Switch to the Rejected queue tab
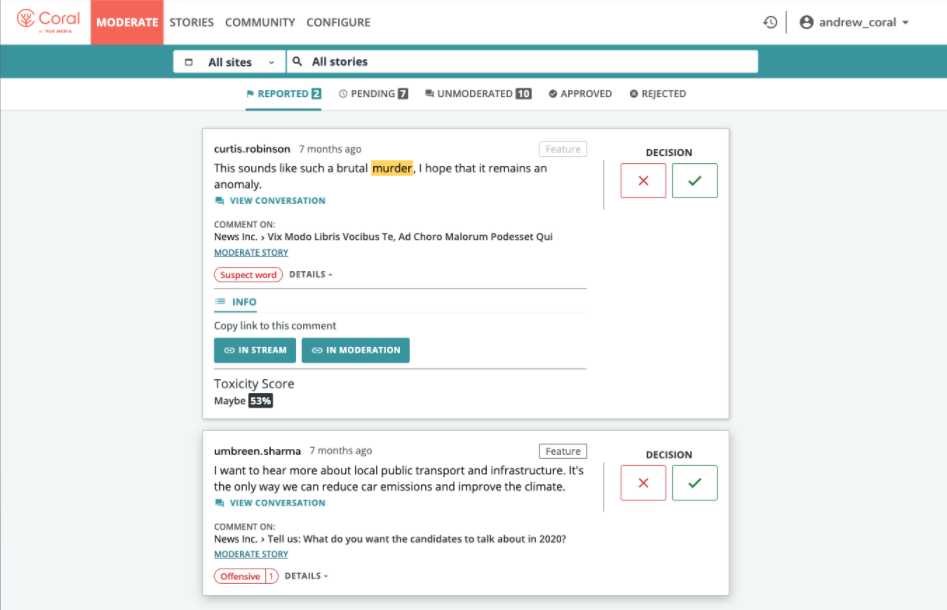 coord(657,94)
